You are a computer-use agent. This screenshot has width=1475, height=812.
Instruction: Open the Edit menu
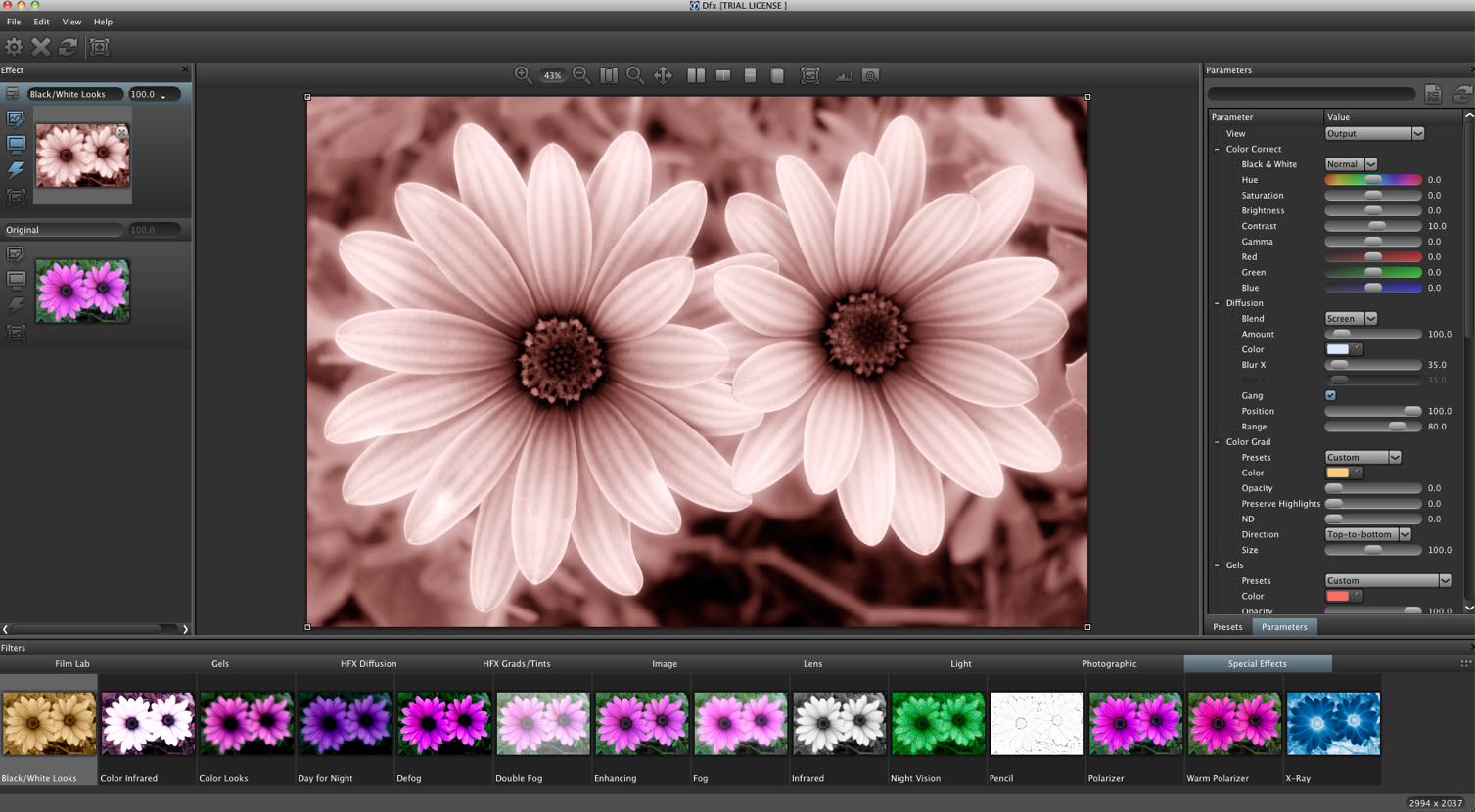(41, 22)
